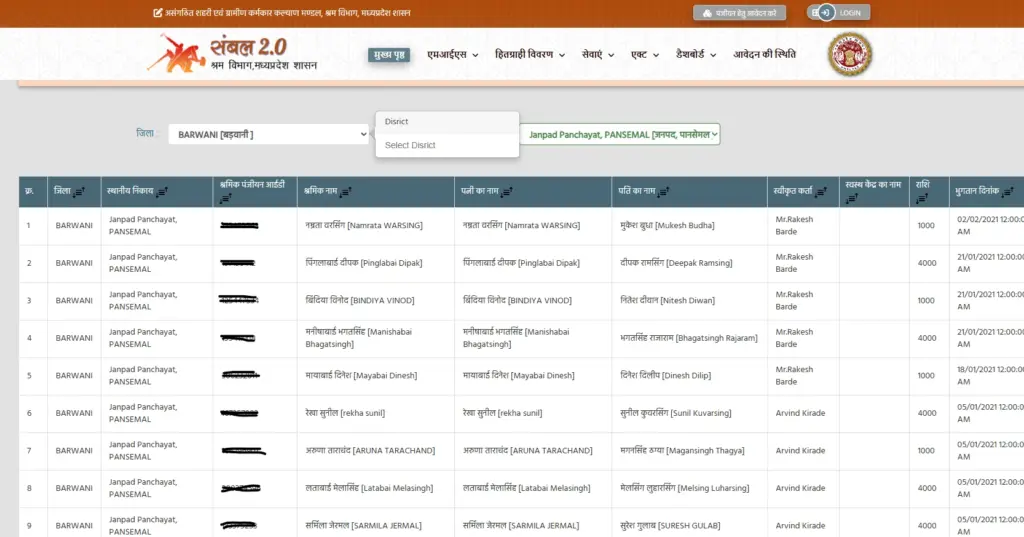The width and height of the screenshot is (1024, 537).
Task: Select worker name Latabai Melasingh cell
Action: pos(376,488)
